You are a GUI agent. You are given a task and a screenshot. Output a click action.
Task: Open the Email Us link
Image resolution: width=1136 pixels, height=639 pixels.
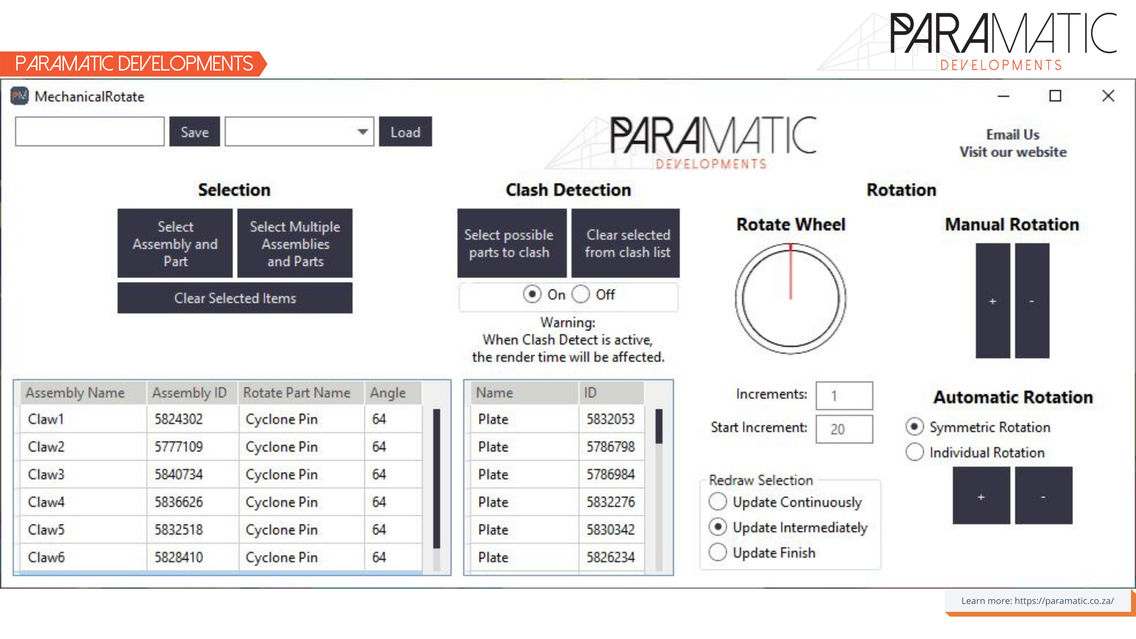coord(1012,135)
